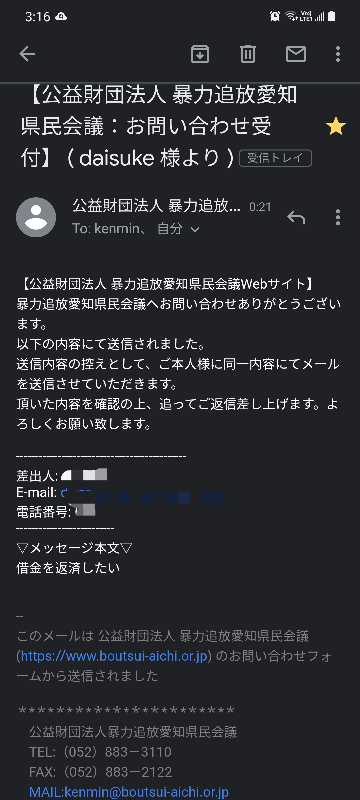Mark email as unread via envelope icon
This screenshot has height=800, width=360.
(296, 54)
